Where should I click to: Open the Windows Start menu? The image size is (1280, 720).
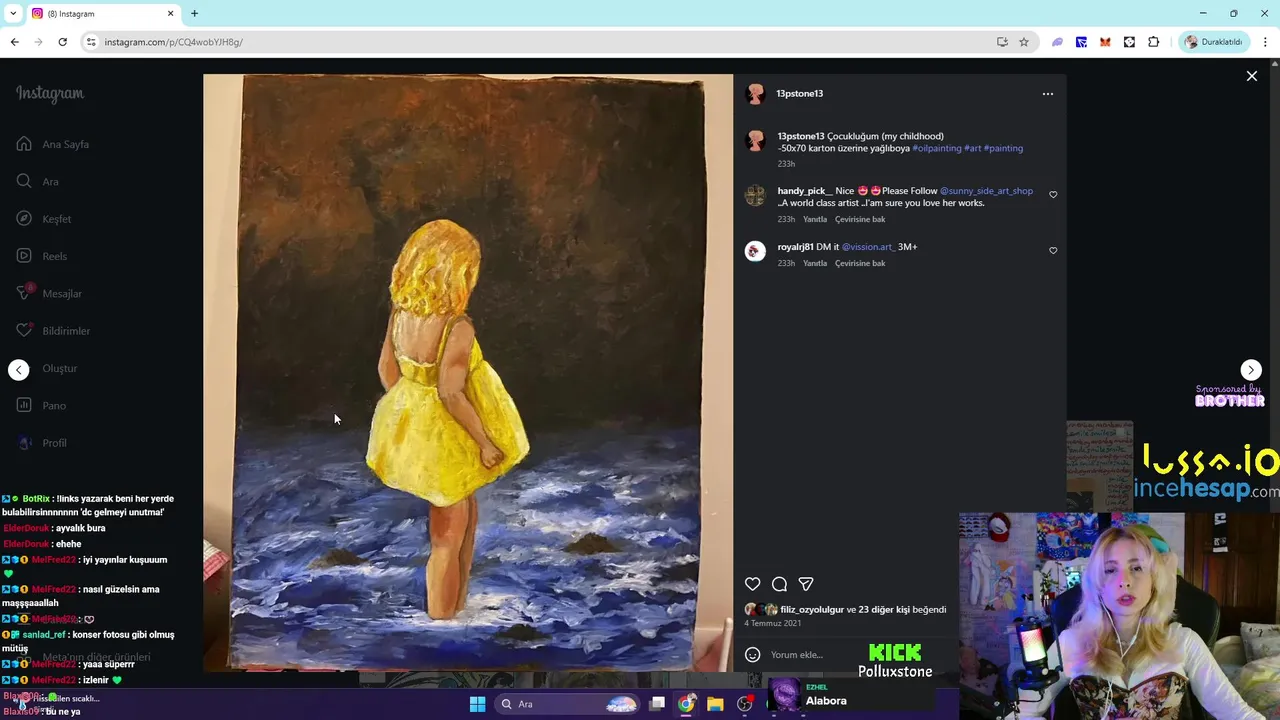pos(477,704)
